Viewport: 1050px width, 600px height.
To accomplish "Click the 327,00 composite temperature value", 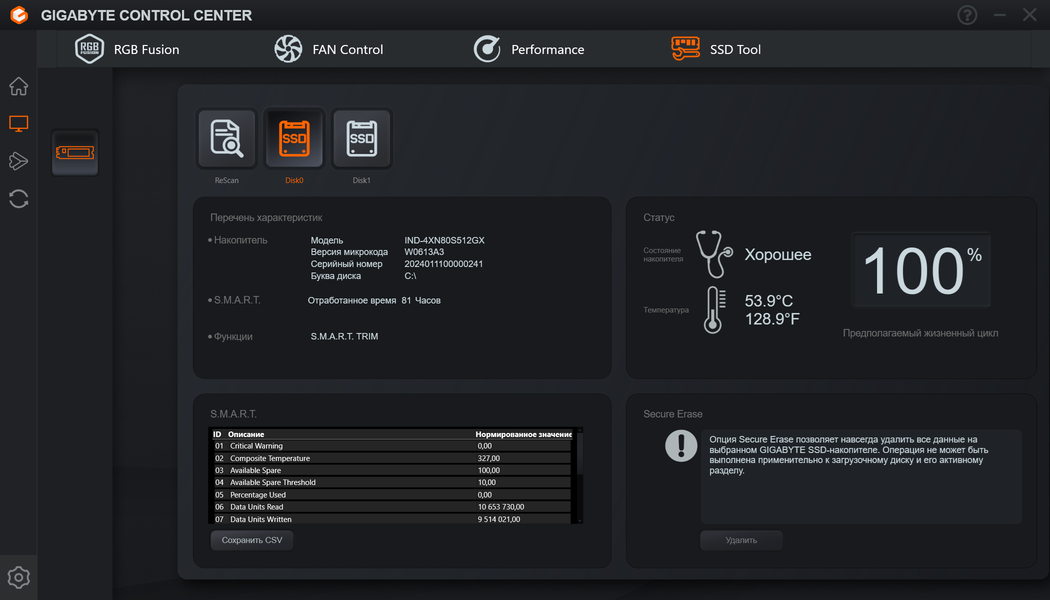I will (x=488, y=459).
